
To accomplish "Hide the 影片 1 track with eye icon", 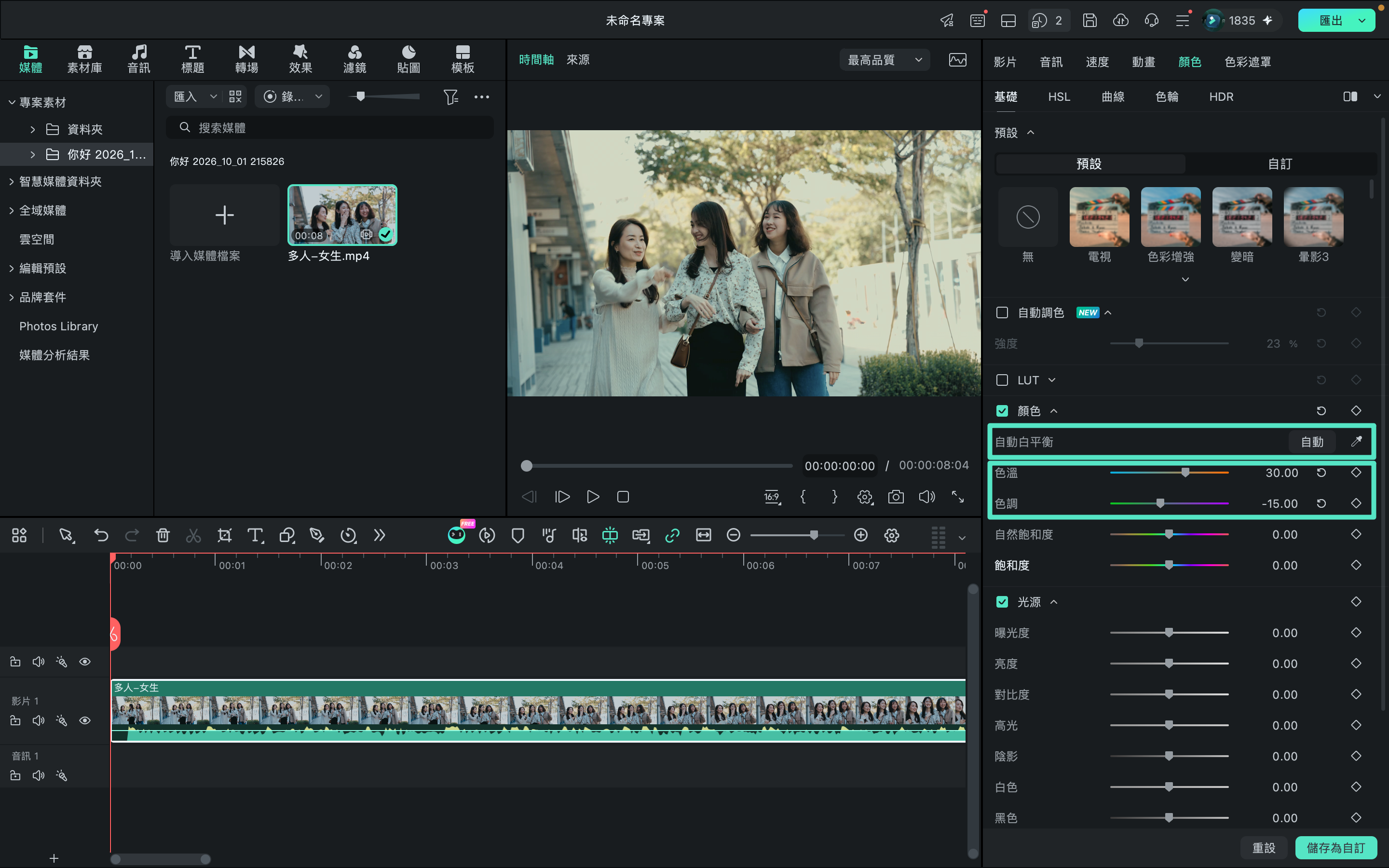I will [85, 720].
